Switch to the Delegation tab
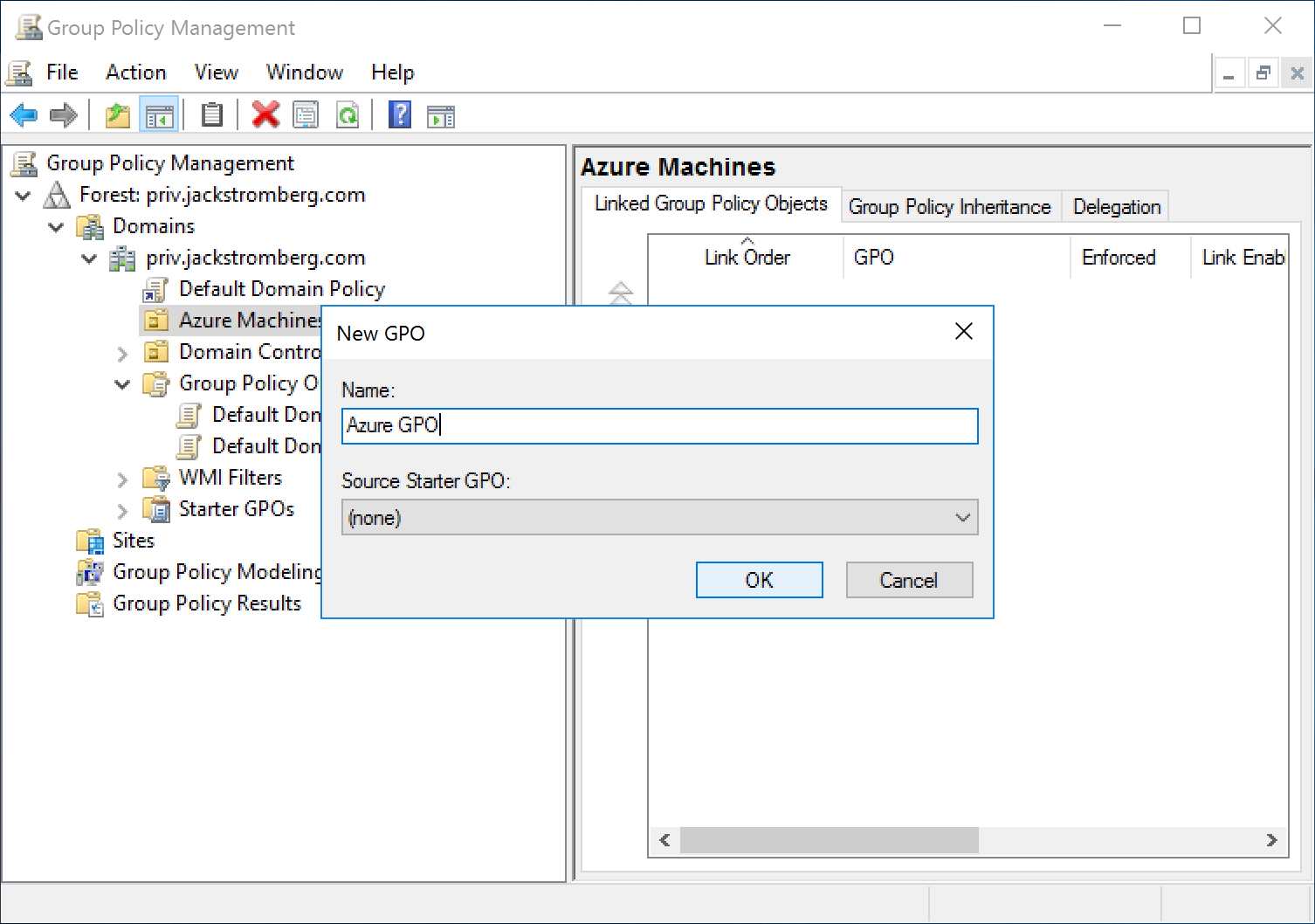1315x924 pixels. click(x=1116, y=207)
